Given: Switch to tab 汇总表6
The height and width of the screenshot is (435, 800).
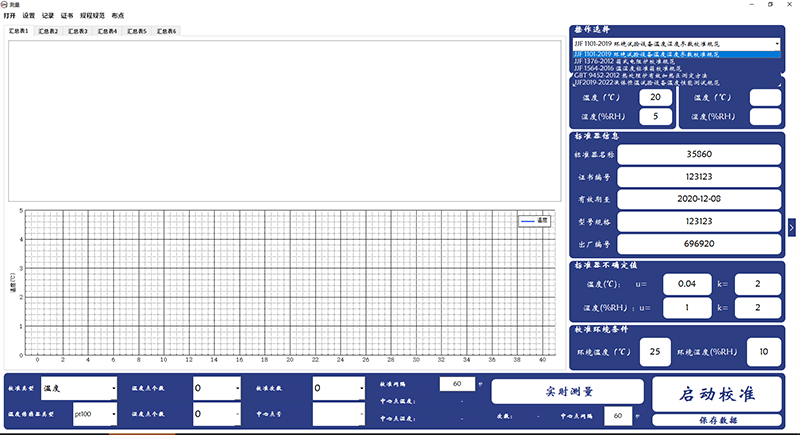Looking at the screenshot, I should (166, 31).
